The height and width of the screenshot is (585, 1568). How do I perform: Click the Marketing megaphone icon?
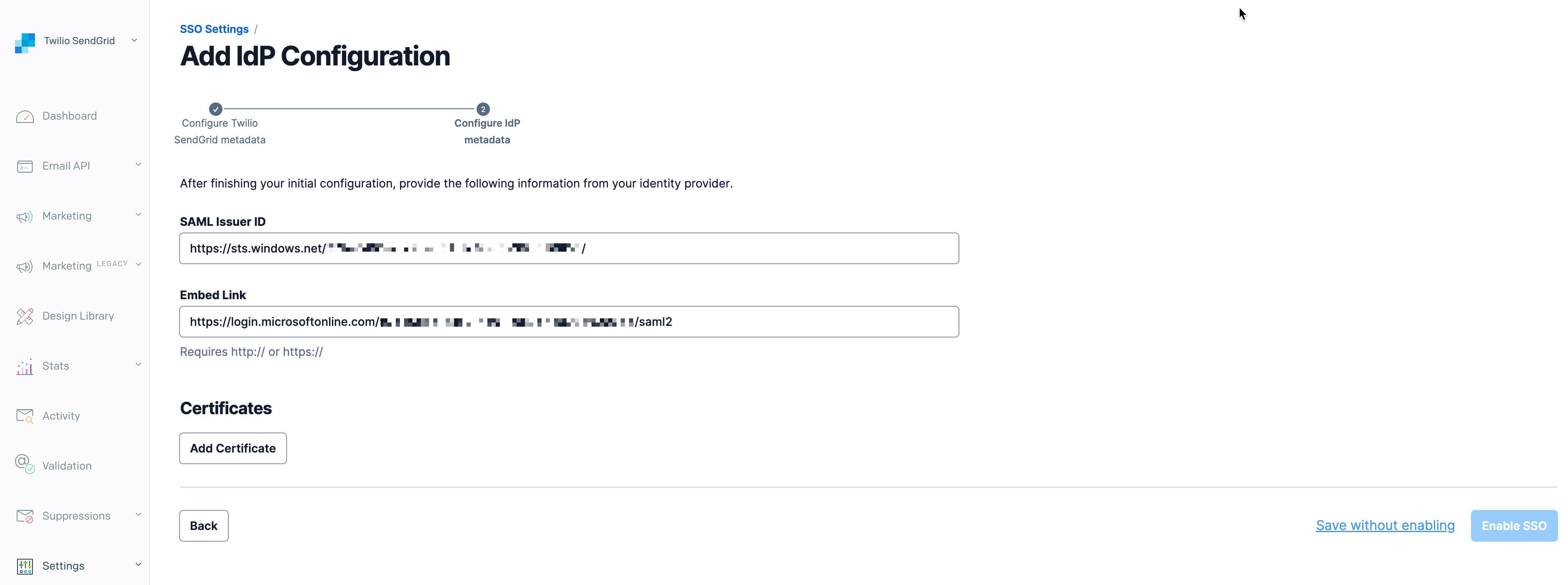click(24, 216)
